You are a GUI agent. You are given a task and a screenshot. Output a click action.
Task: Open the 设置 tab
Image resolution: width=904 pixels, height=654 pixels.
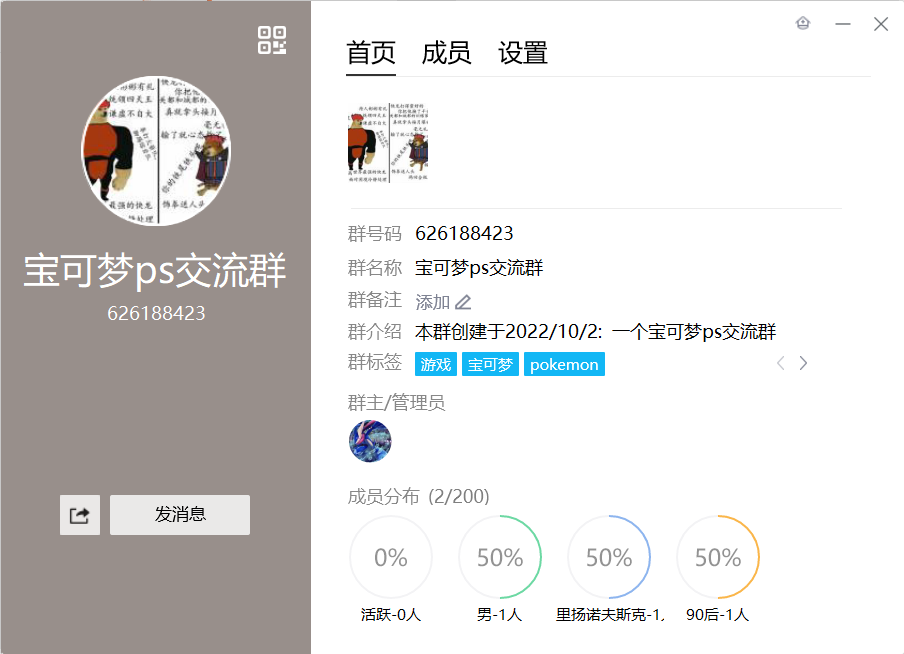pyautogui.click(x=523, y=53)
